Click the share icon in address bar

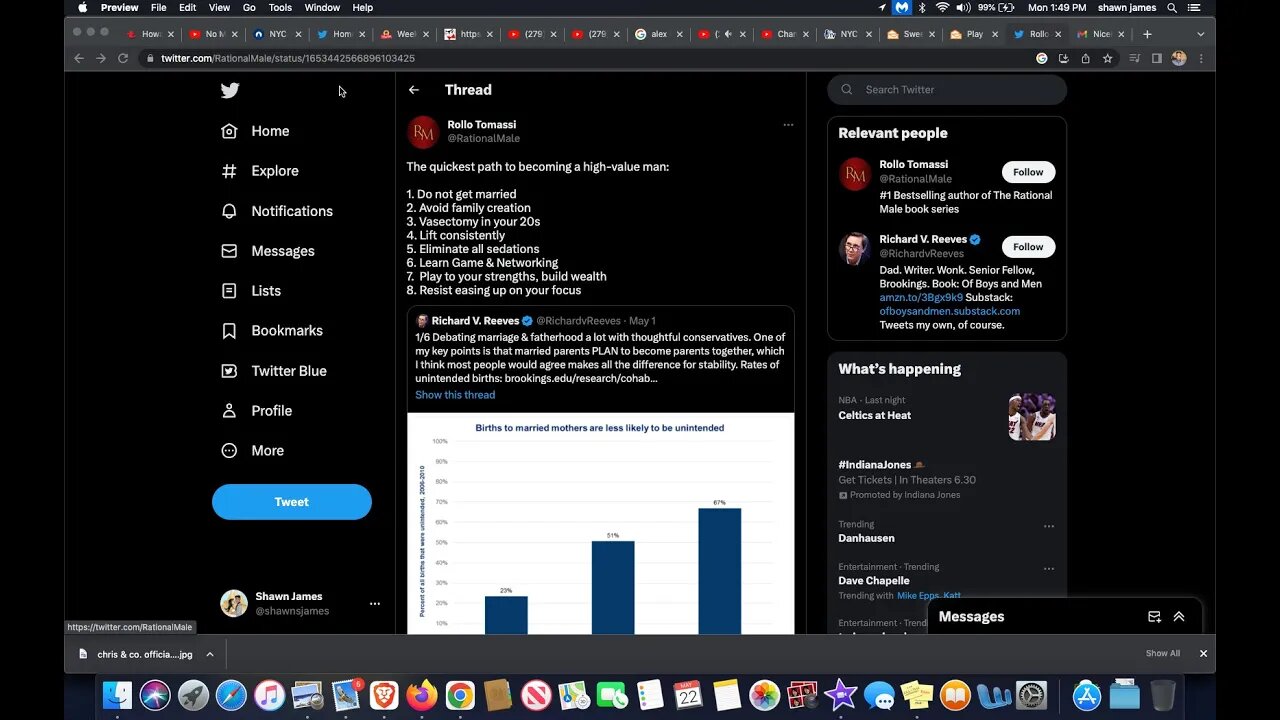point(1085,59)
